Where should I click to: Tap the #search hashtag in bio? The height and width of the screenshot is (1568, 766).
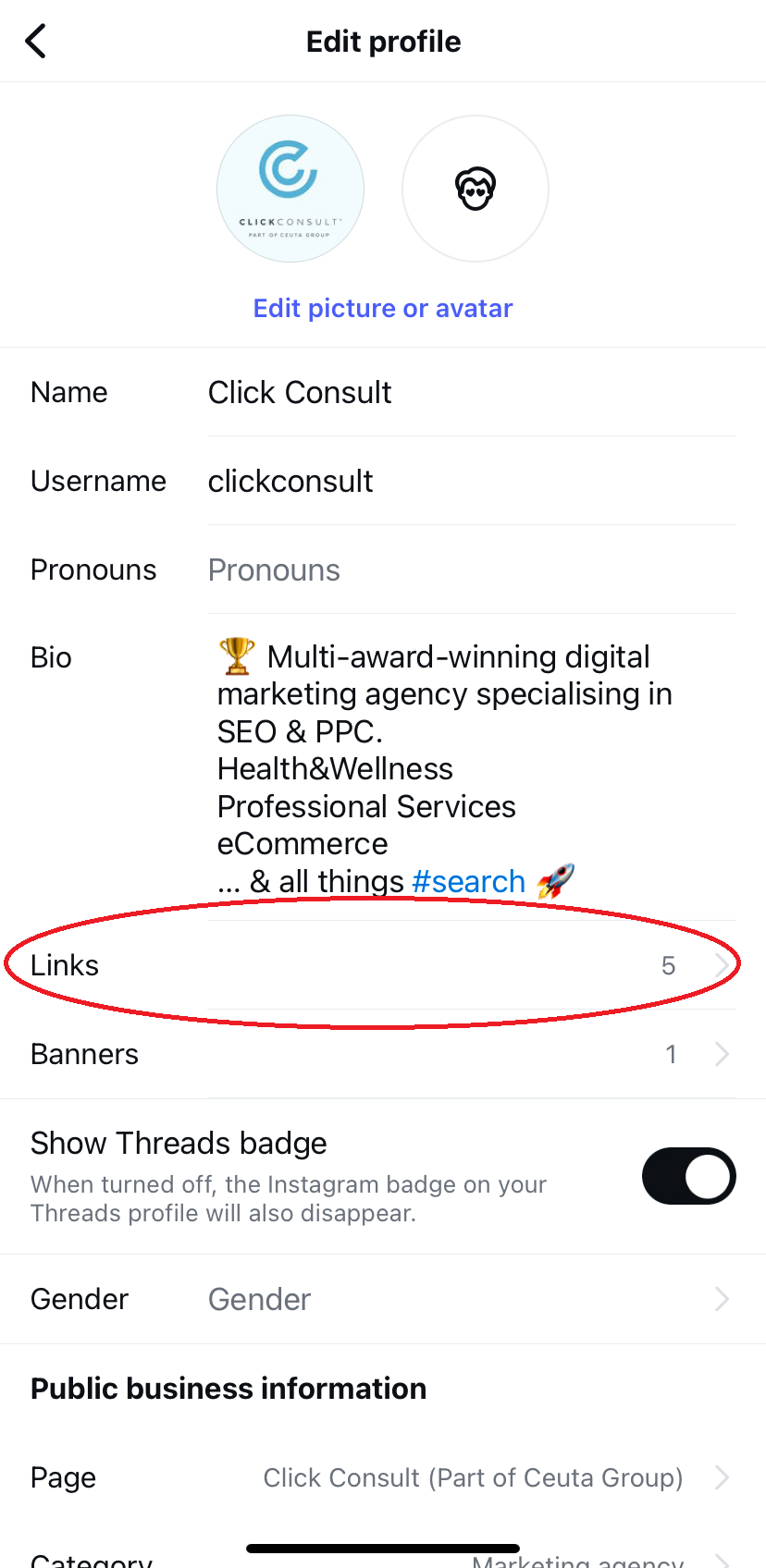468,881
